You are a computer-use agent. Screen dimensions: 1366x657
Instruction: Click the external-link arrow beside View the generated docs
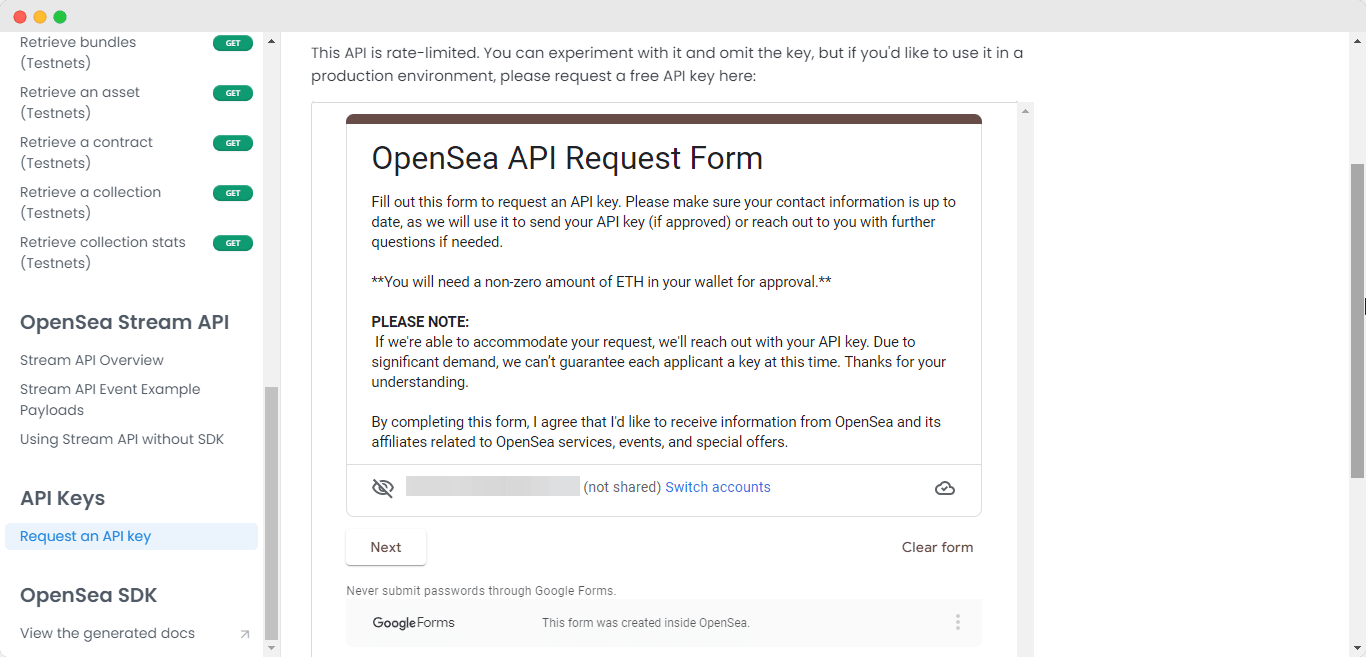coord(245,634)
